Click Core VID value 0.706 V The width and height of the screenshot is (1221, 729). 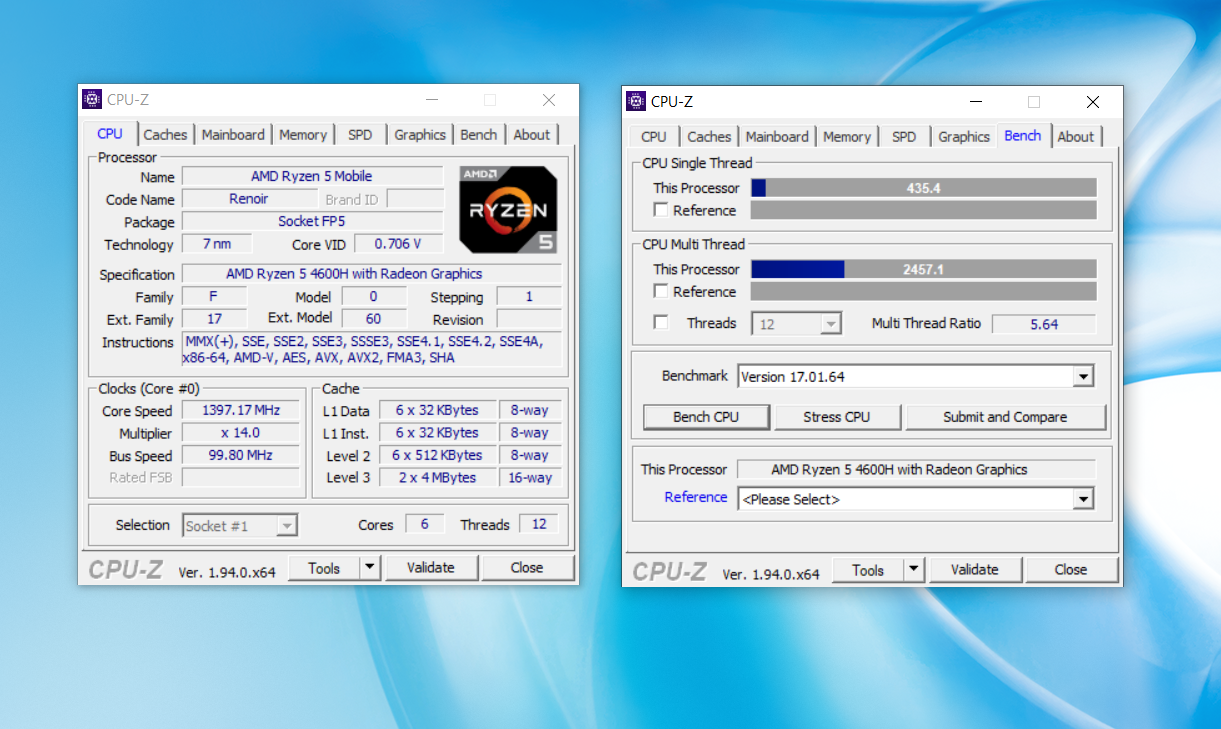[x=398, y=244]
